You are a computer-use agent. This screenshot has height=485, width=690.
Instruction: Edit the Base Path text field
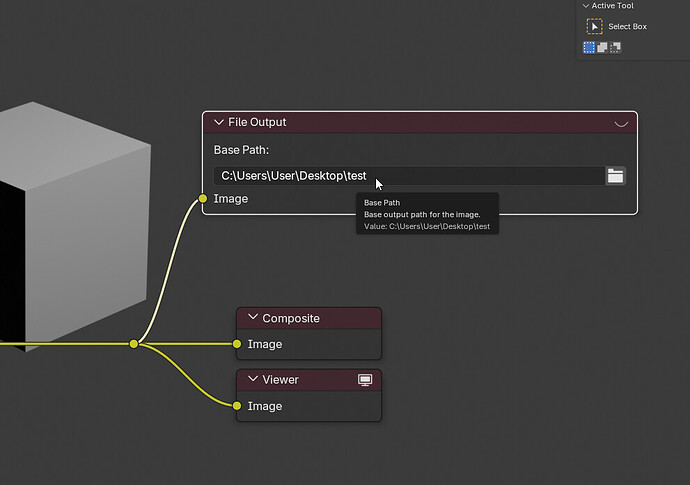point(409,176)
